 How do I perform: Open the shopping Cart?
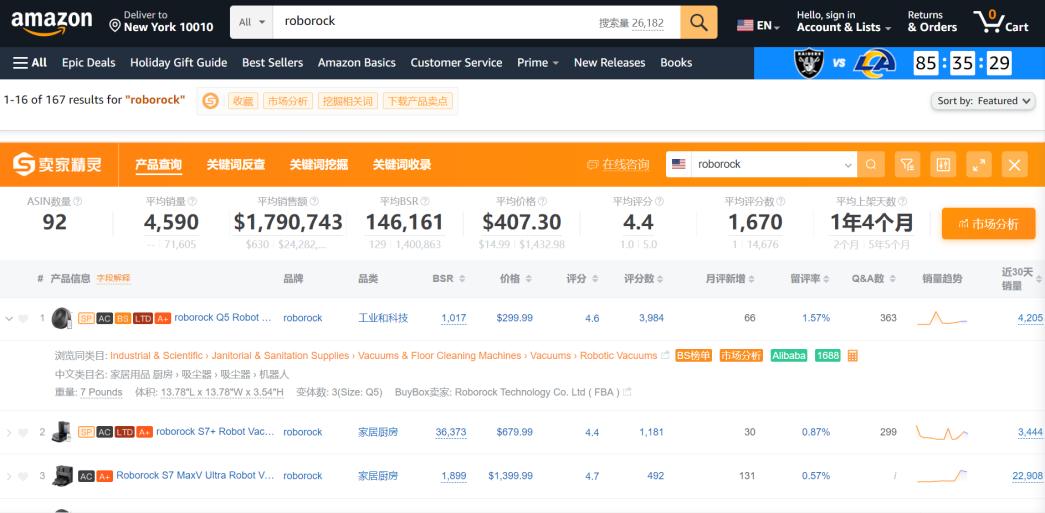[x=1001, y=22]
